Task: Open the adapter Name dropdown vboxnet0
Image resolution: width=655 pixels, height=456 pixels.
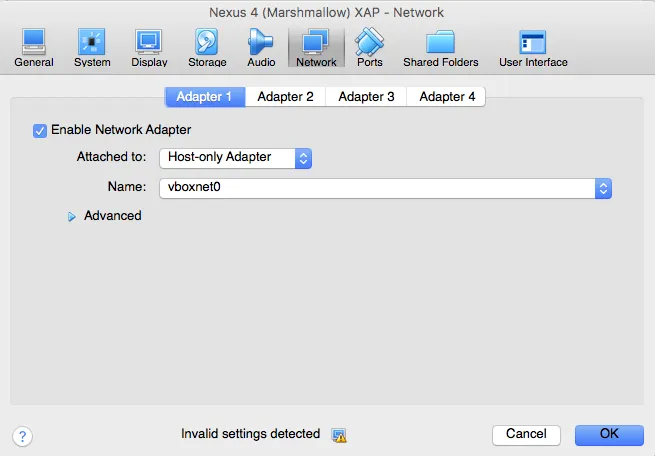Action: (386, 188)
